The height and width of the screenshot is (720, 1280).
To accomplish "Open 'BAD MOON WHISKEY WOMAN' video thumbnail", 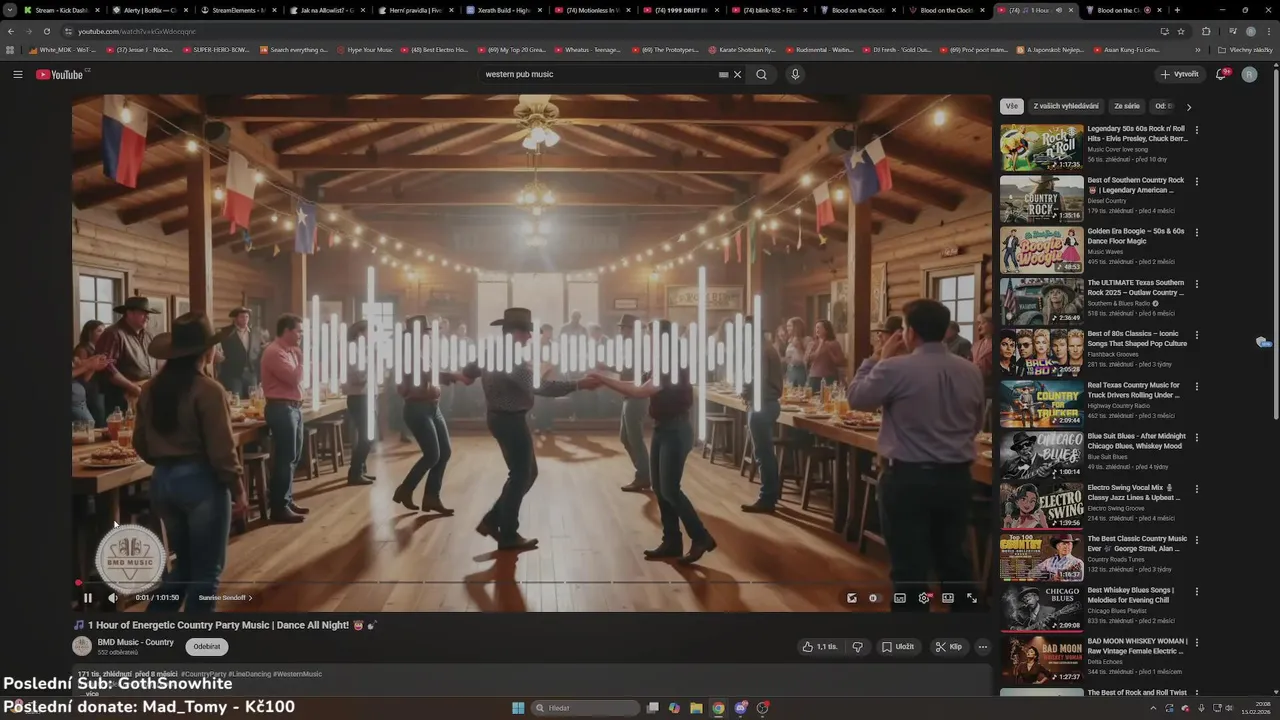I will [1041, 660].
